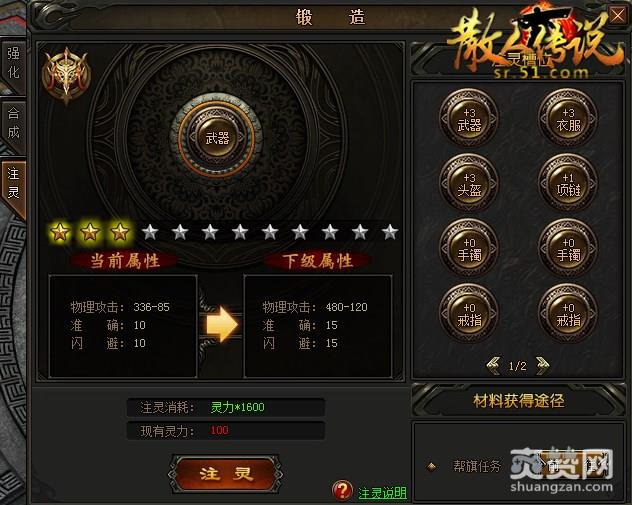Click the 现有灵力 value field
This screenshot has height=505, width=632.
click(x=226, y=431)
